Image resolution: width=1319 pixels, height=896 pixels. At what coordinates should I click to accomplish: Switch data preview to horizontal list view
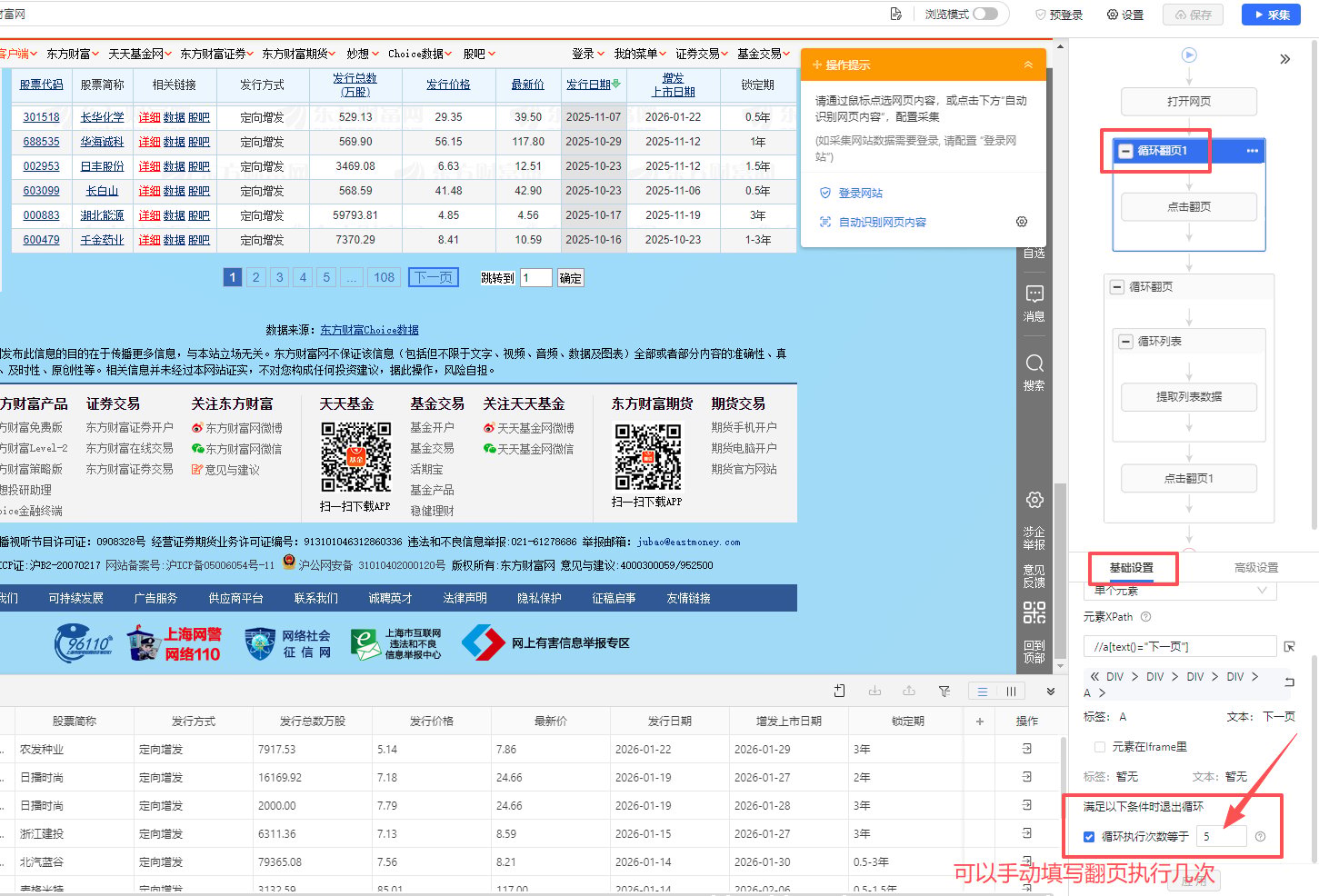[x=983, y=692]
